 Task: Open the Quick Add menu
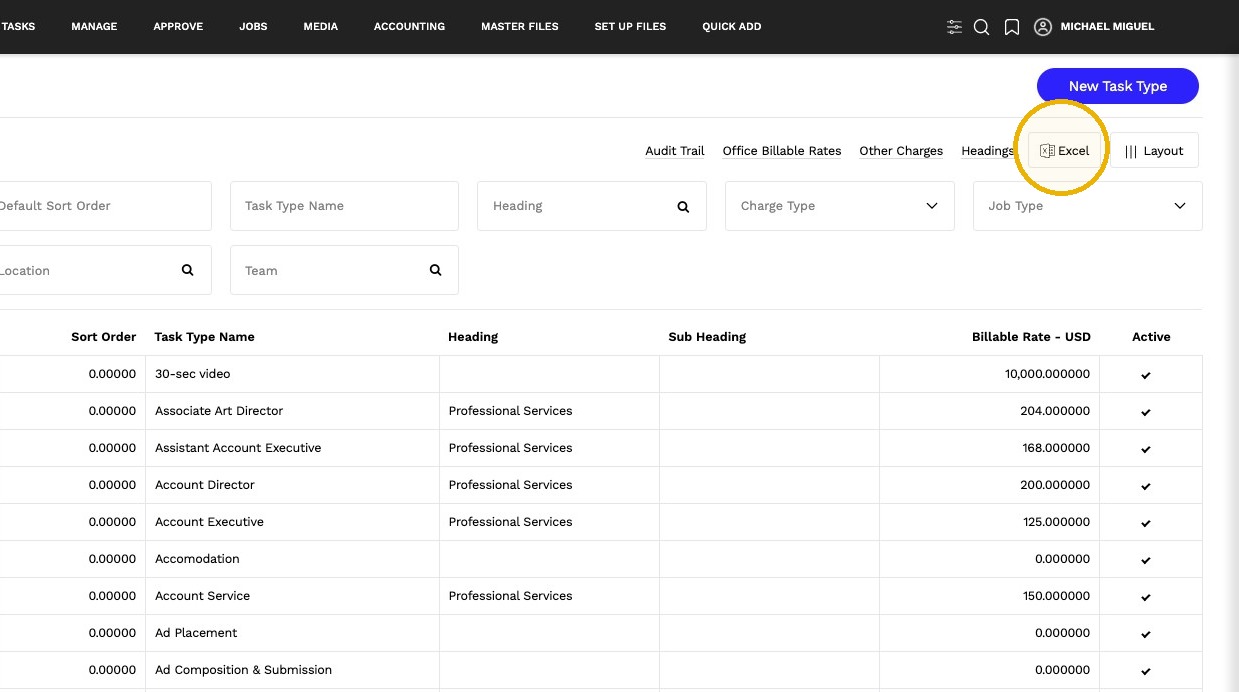(731, 27)
